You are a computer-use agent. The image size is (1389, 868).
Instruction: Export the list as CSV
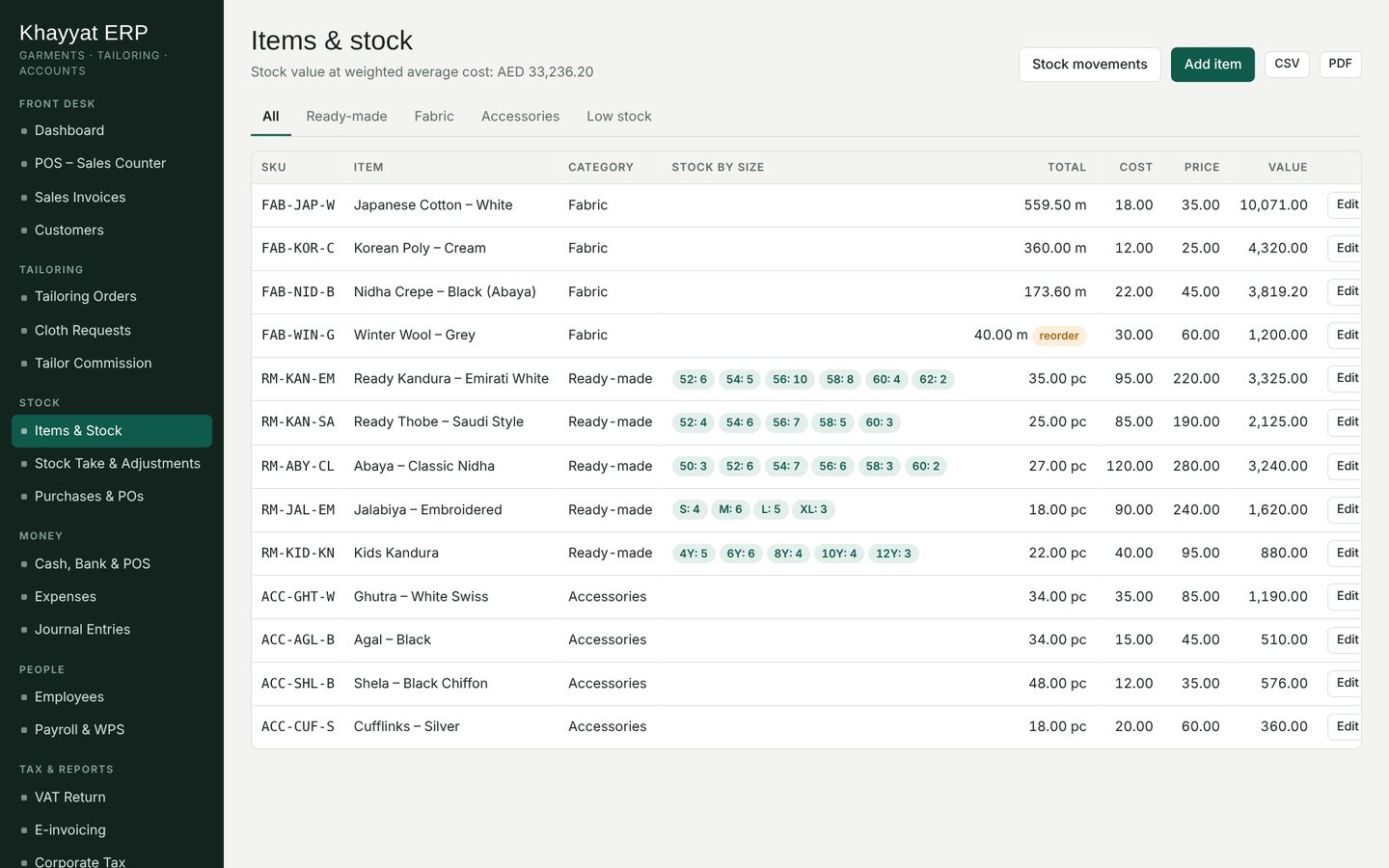pos(1287,64)
